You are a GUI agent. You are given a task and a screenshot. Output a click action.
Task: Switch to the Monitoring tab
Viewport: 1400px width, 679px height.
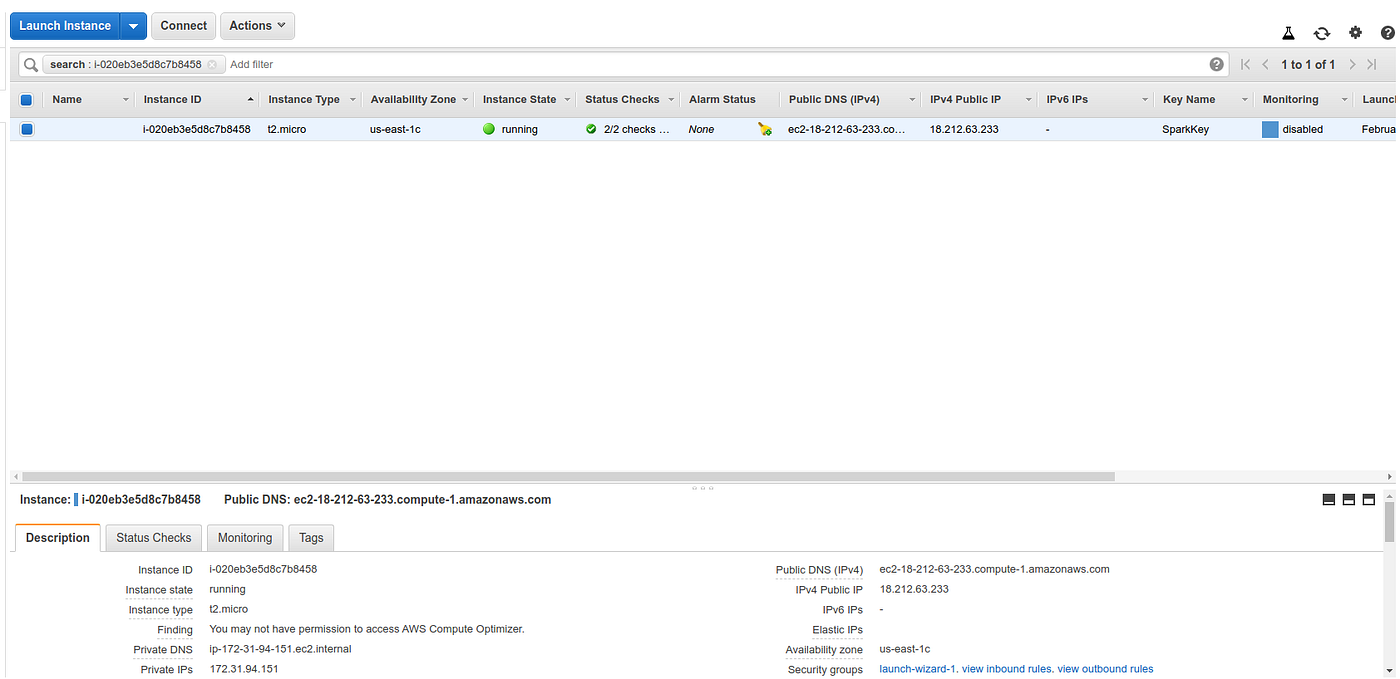click(x=245, y=537)
